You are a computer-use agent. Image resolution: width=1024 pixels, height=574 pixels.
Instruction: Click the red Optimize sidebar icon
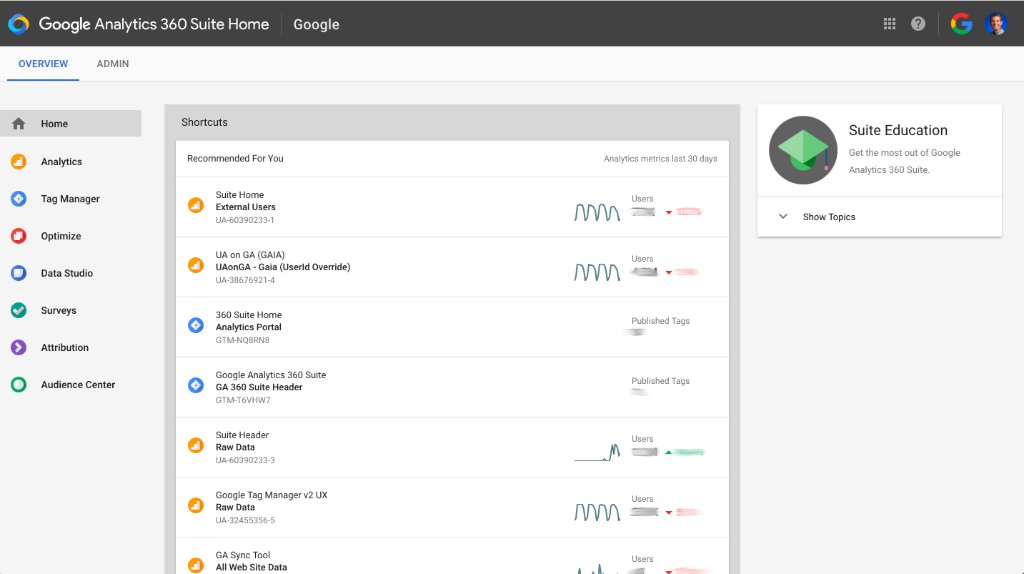(18, 236)
